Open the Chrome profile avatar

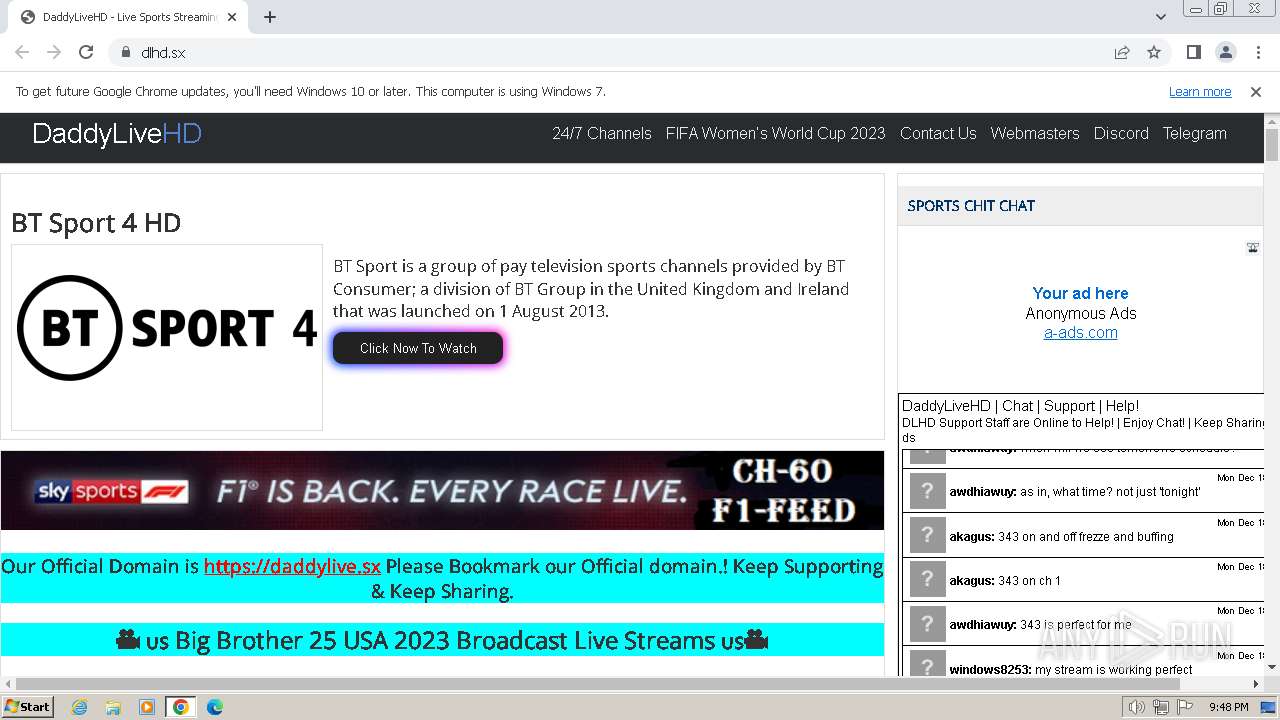[x=1225, y=52]
